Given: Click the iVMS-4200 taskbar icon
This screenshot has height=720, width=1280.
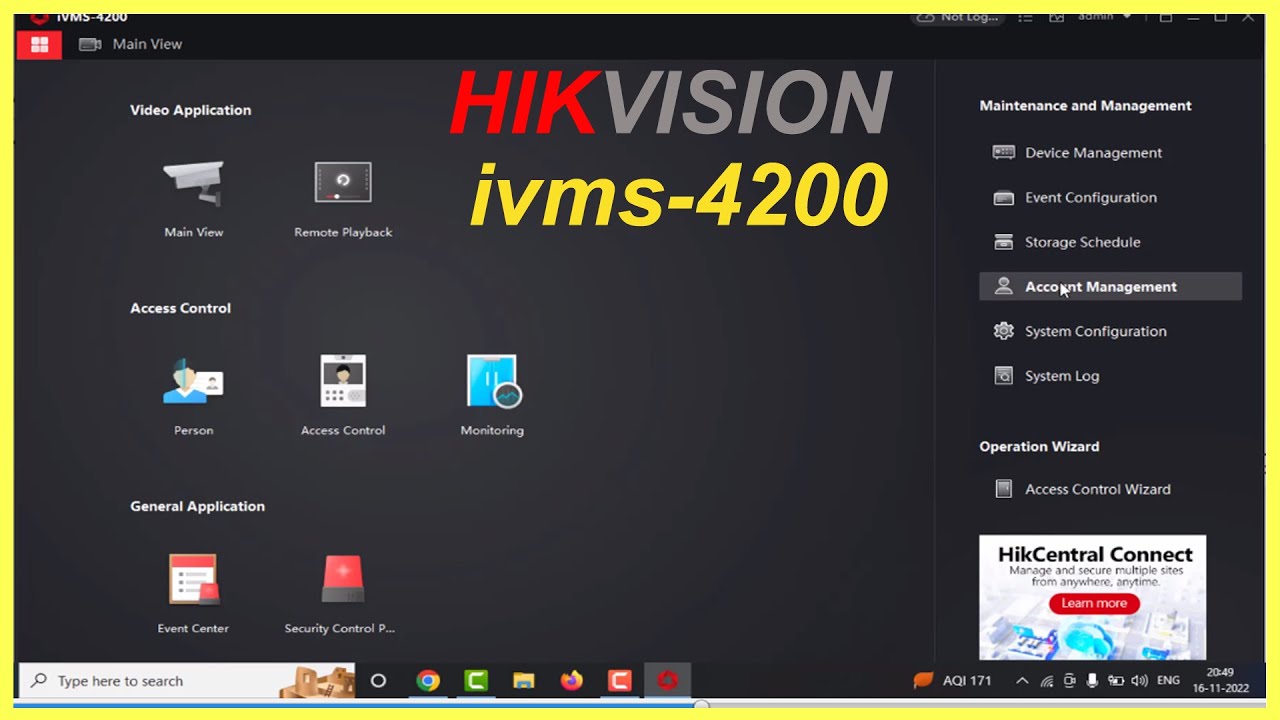Looking at the screenshot, I should (667, 681).
